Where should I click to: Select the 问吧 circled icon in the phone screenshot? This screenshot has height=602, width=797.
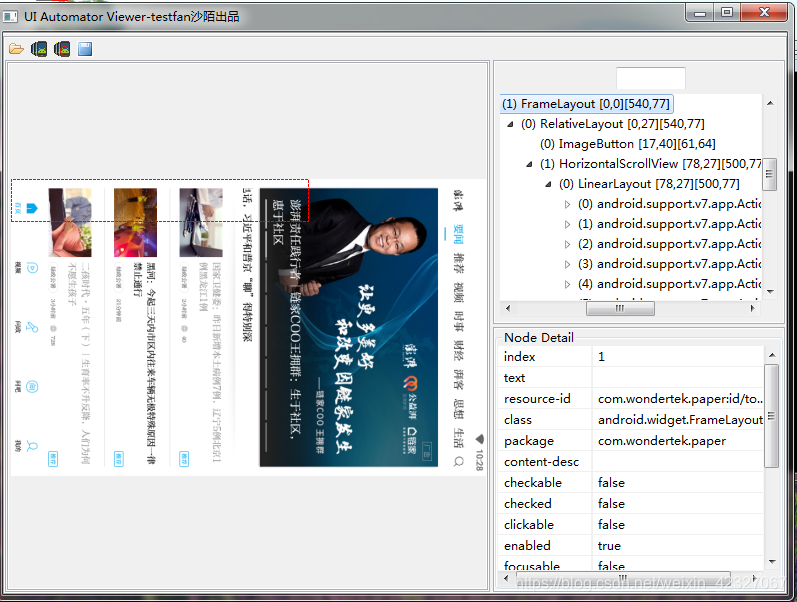(x=32, y=387)
